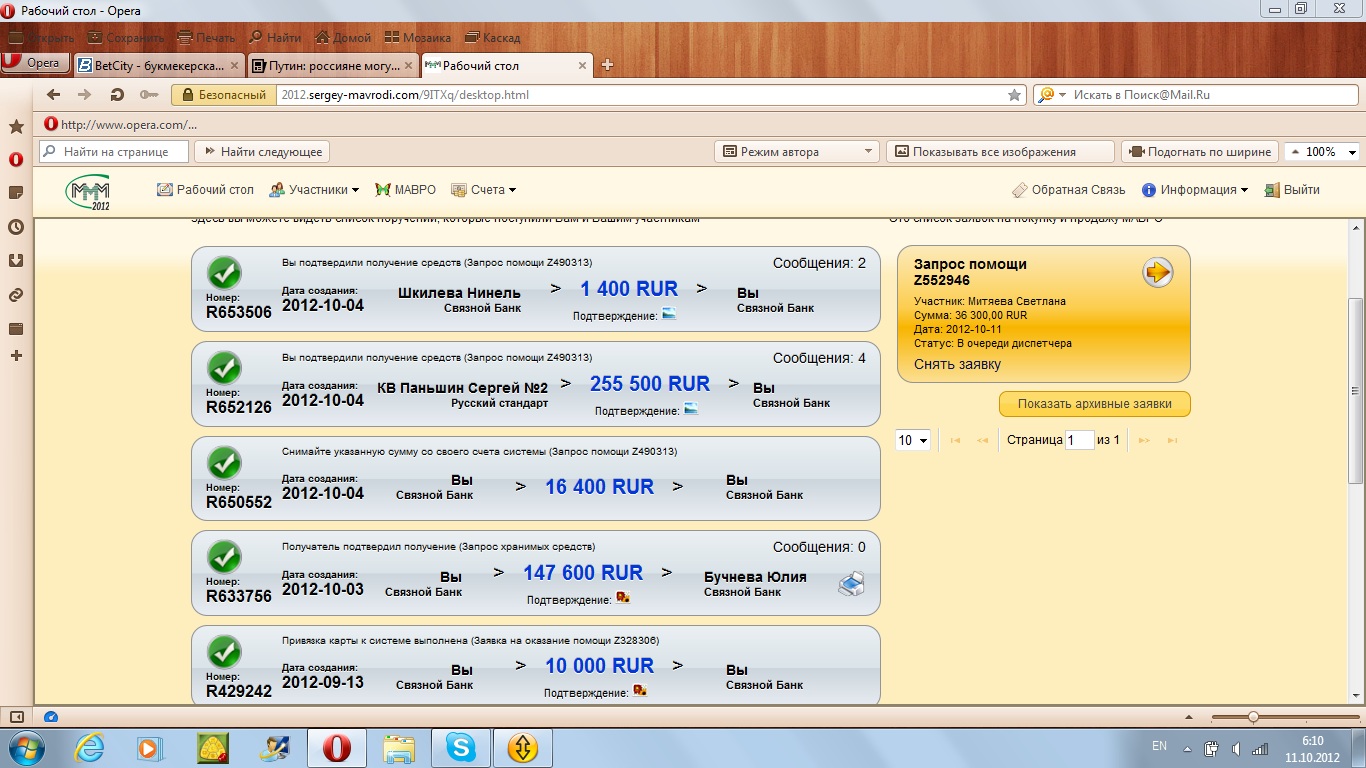Click Показать архивные заявки button
The image size is (1366, 768).
point(1094,404)
